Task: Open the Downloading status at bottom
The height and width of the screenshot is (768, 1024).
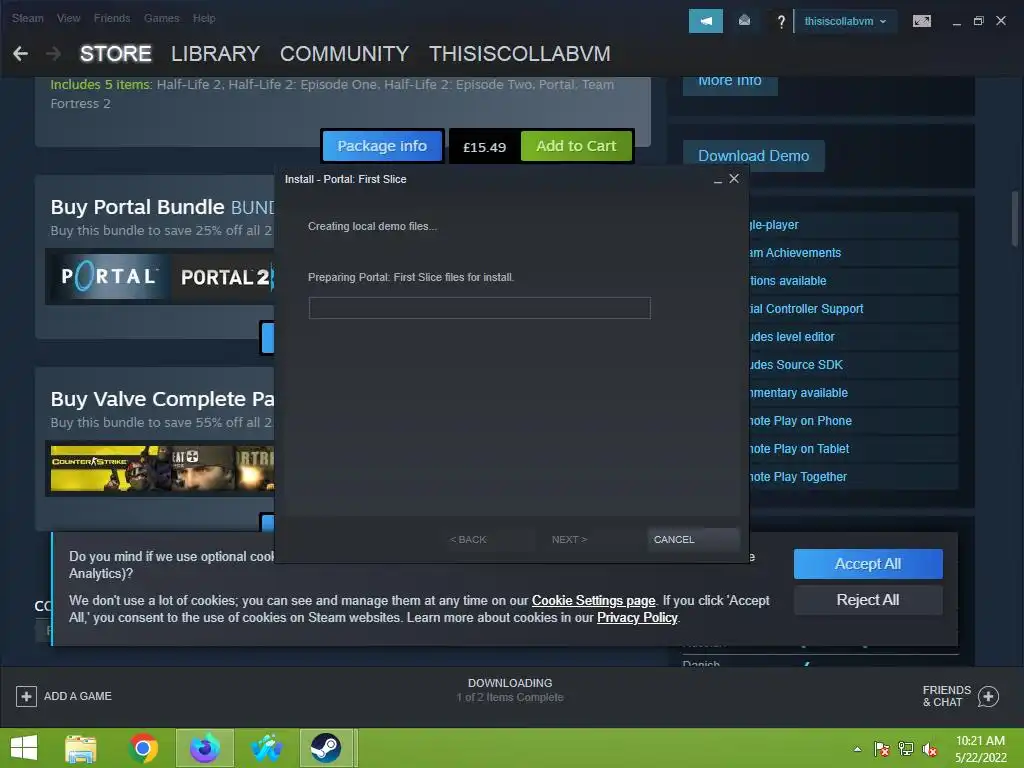Action: 510,690
